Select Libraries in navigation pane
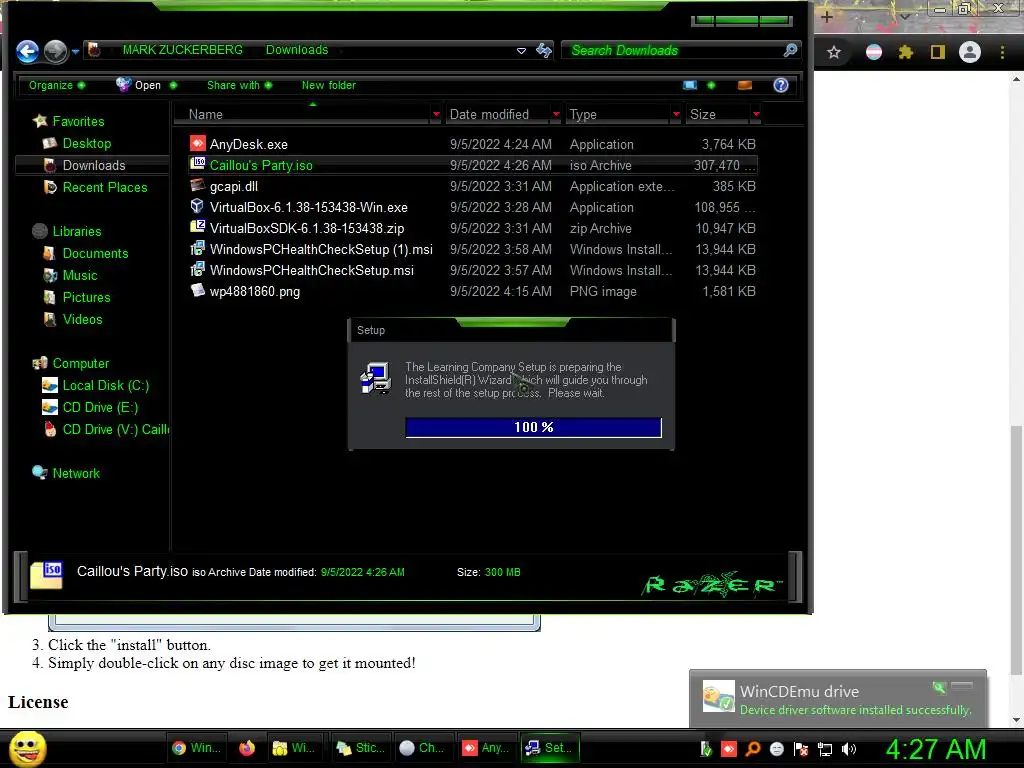The width and height of the screenshot is (1024, 768). pos(76,231)
